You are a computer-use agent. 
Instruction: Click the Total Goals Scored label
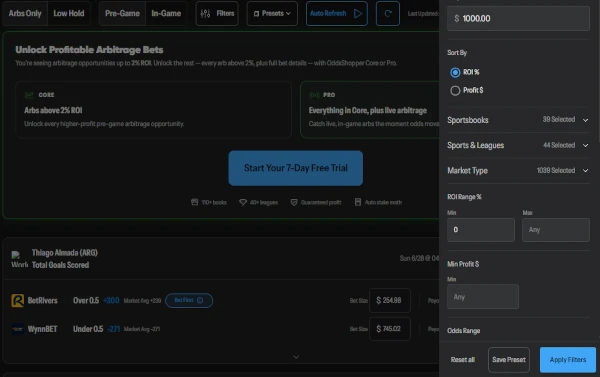point(60,265)
